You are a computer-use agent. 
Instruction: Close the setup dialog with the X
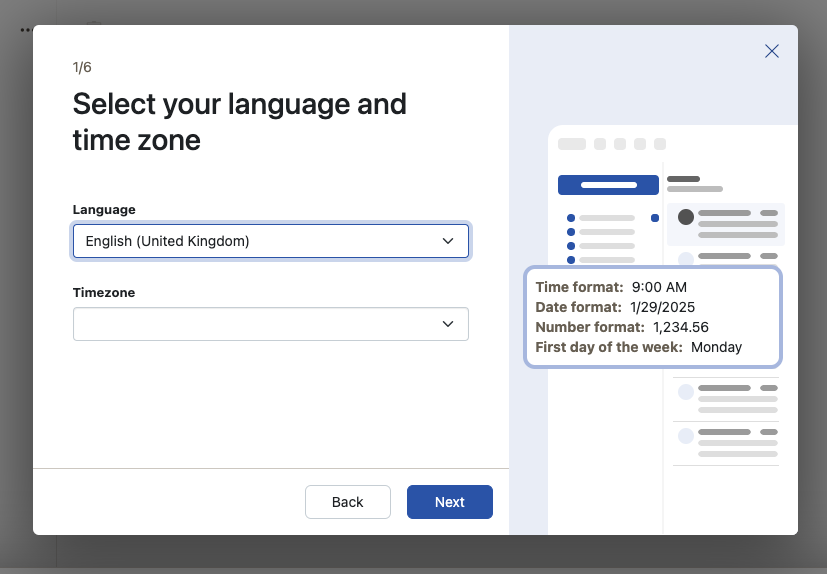(771, 51)
